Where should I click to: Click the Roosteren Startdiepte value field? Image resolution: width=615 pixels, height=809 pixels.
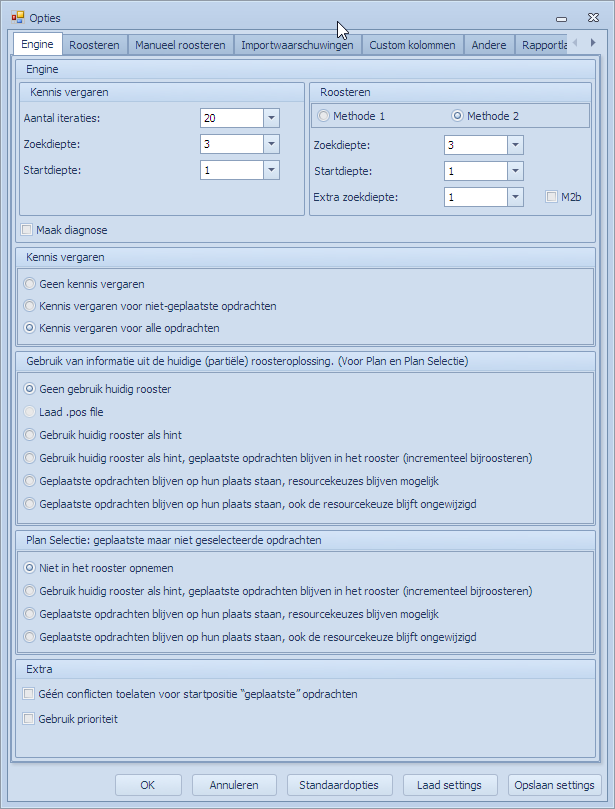[x=476, y=171]
